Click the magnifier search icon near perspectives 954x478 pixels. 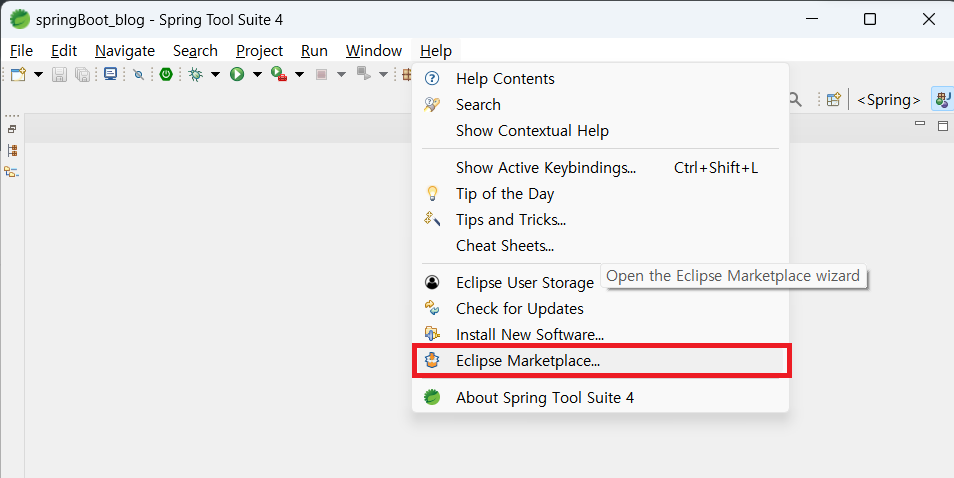(795, 99)
